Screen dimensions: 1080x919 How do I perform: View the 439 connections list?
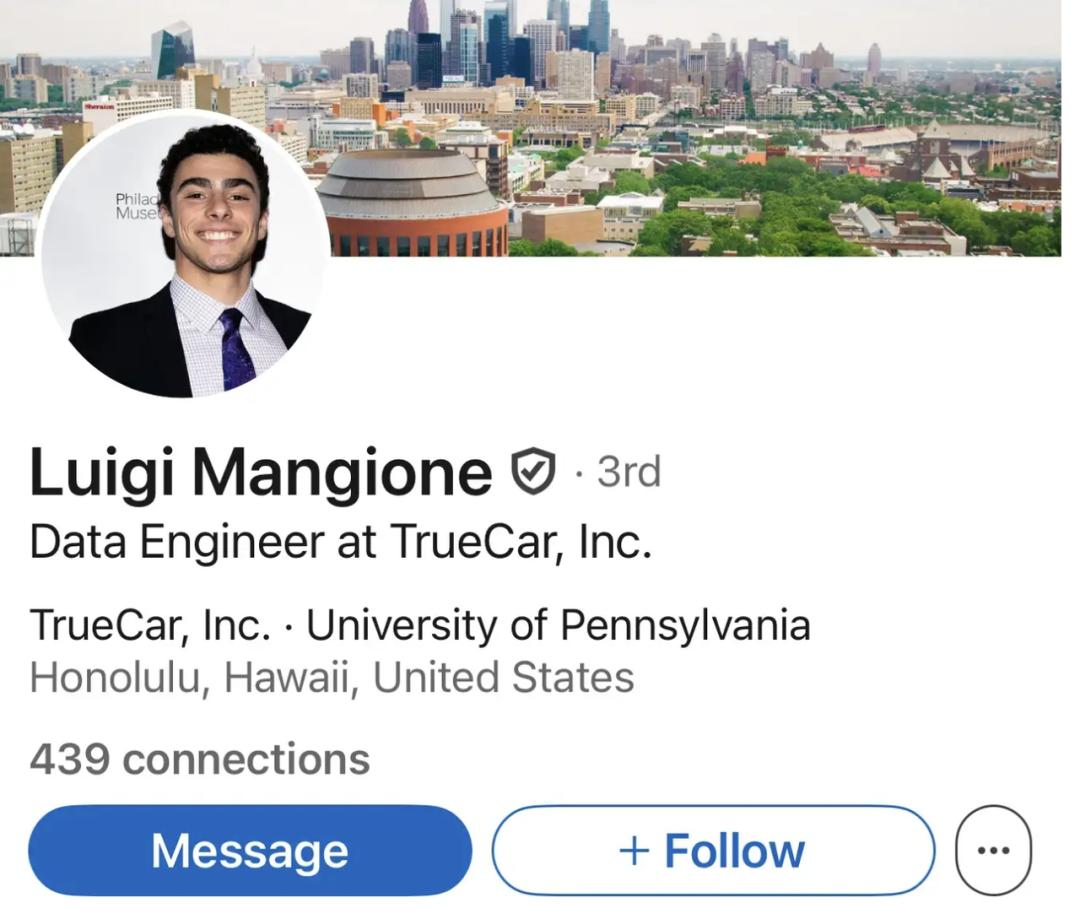click(199, 759)
